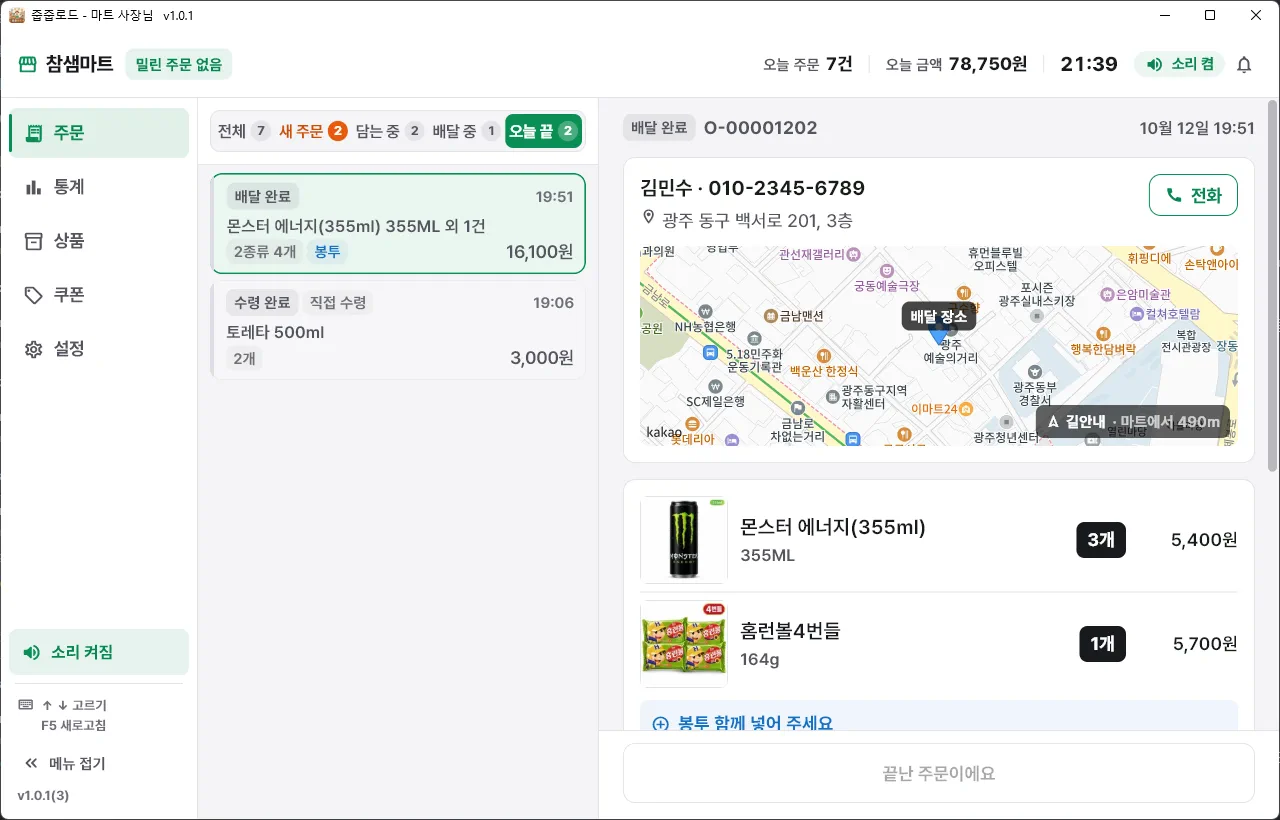Viewport: 1280px width, 820px height.
Task: Toggle the 소리 켜짐 sidebar sound button
Action: click(99, 652)
